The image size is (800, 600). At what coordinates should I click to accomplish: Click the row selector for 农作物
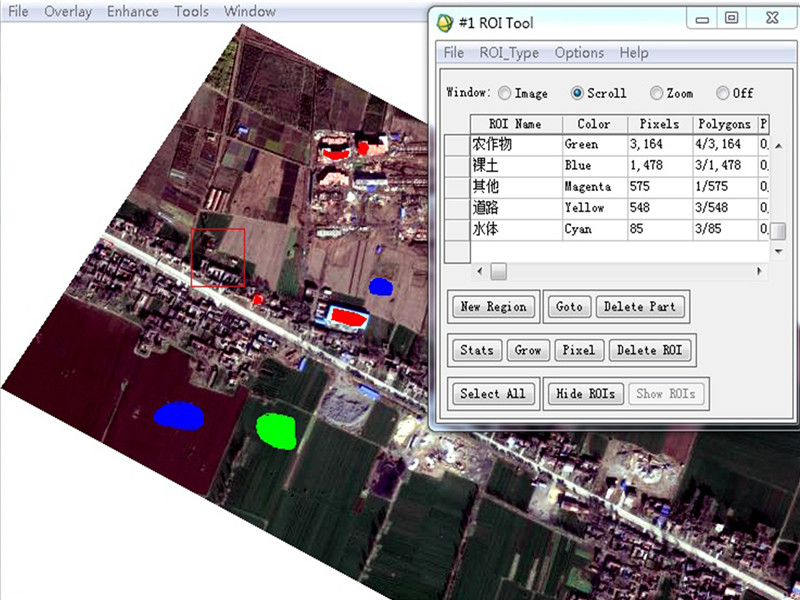[x=457, y=145]
